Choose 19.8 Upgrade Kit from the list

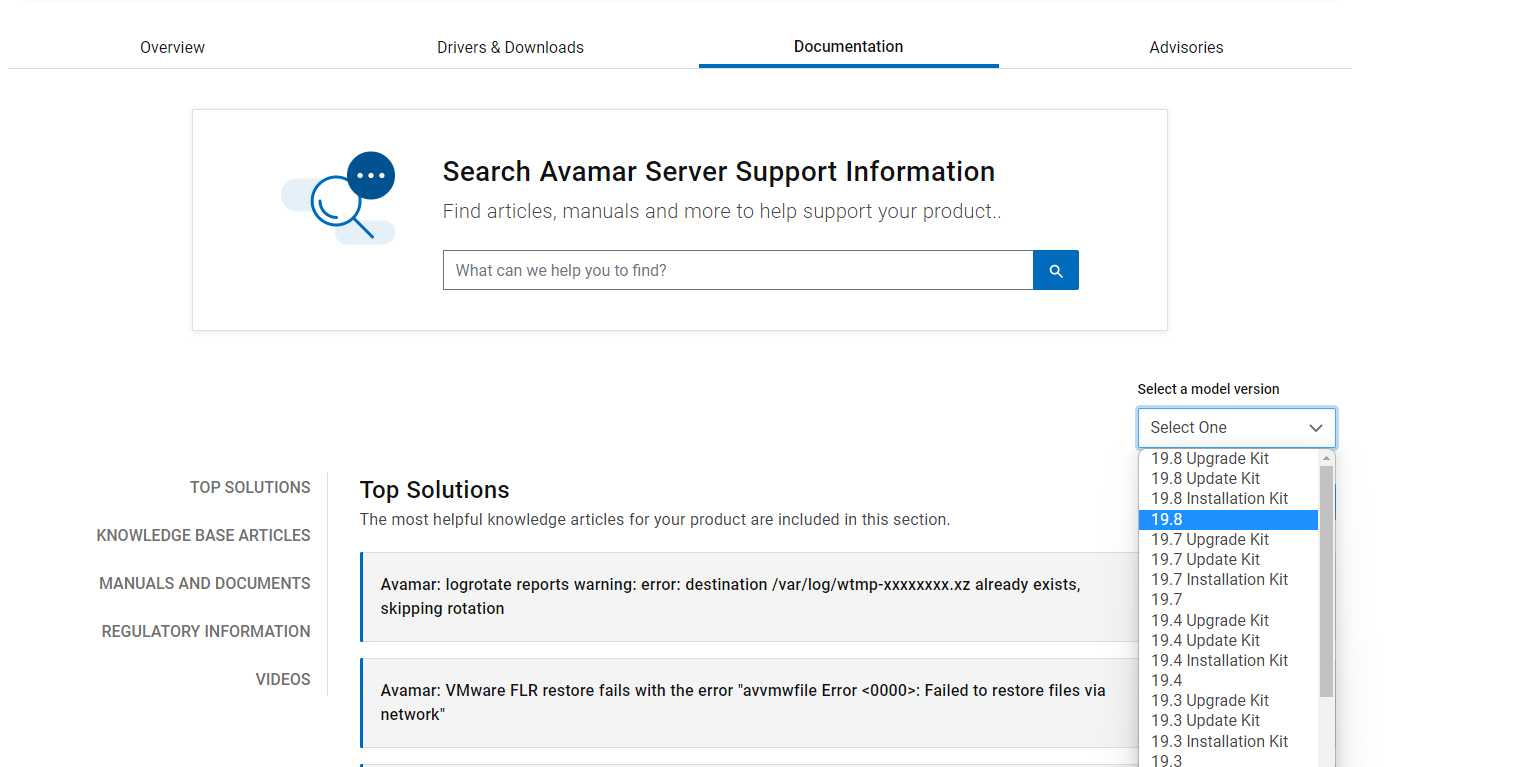pos(1228,458)
